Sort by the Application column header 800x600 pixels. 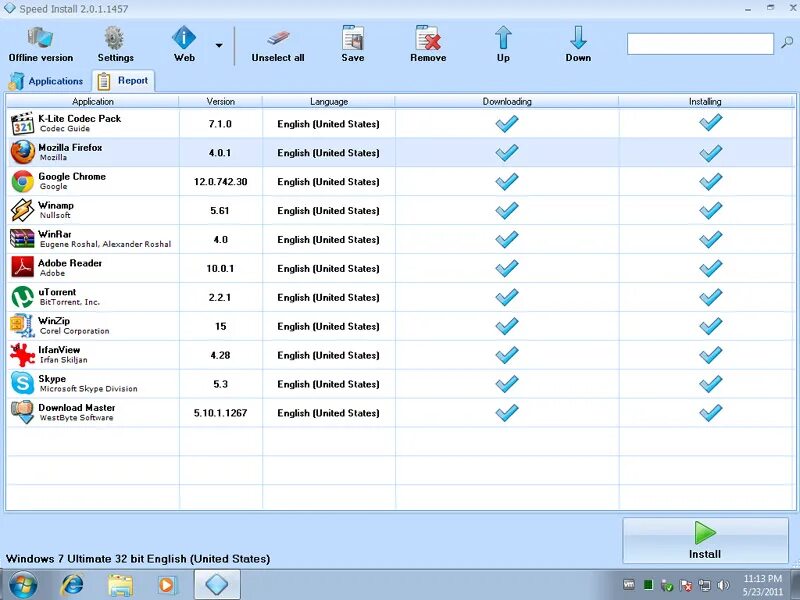click(x=93, y=102)
